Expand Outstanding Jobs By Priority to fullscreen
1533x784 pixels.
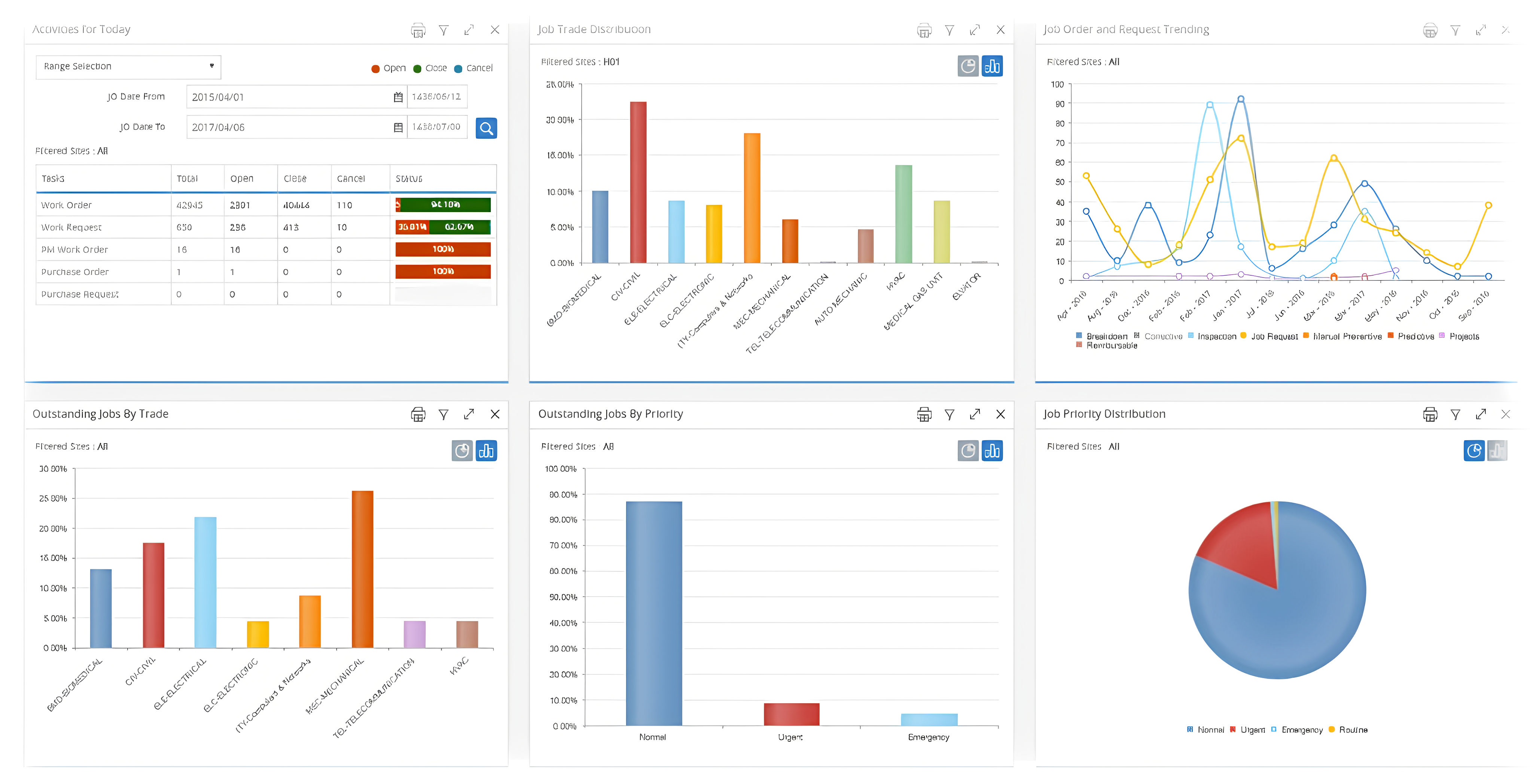pos(975,414)
